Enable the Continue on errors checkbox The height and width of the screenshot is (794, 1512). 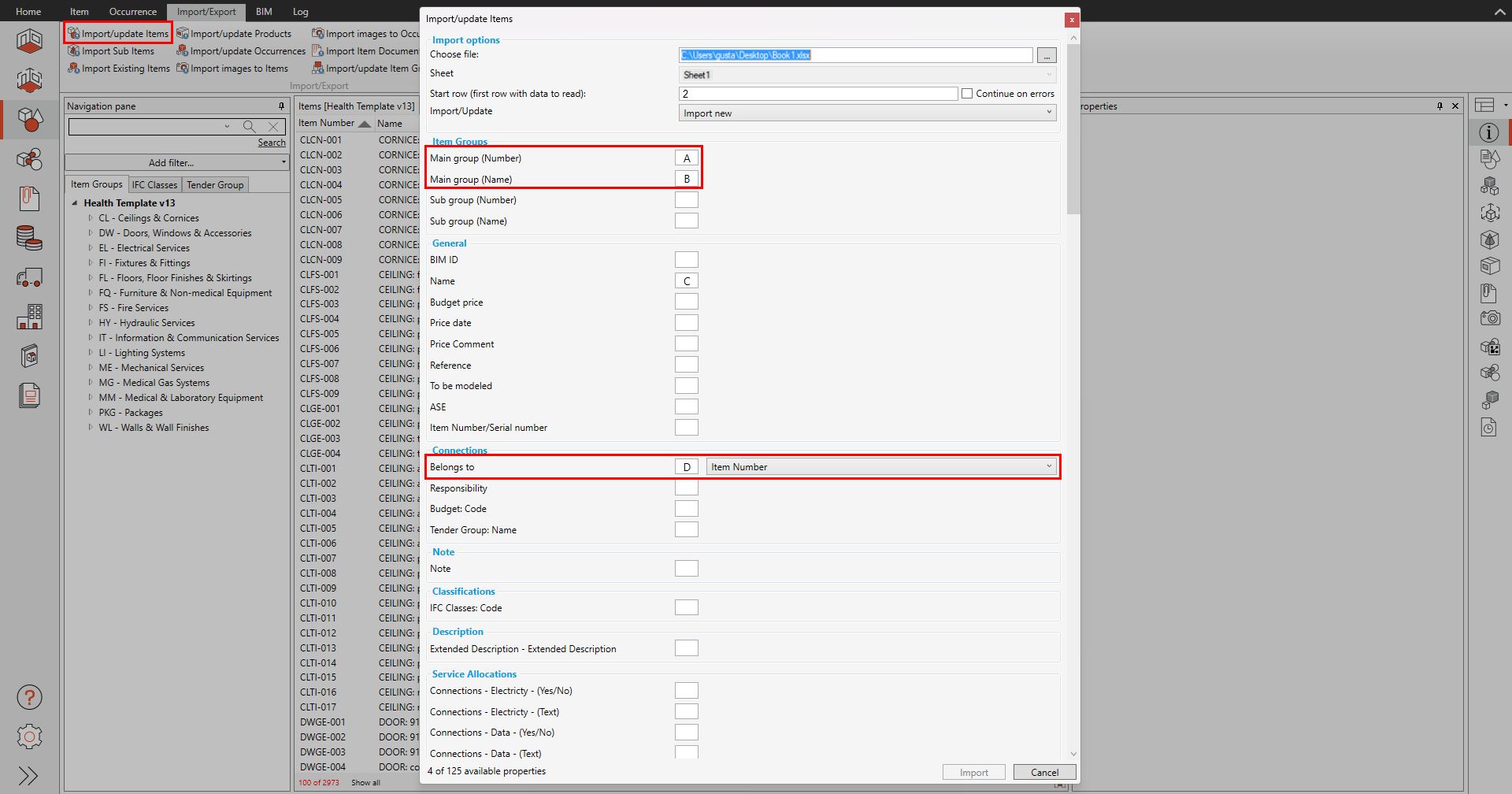pyautogui.click(x=967, y=94)
